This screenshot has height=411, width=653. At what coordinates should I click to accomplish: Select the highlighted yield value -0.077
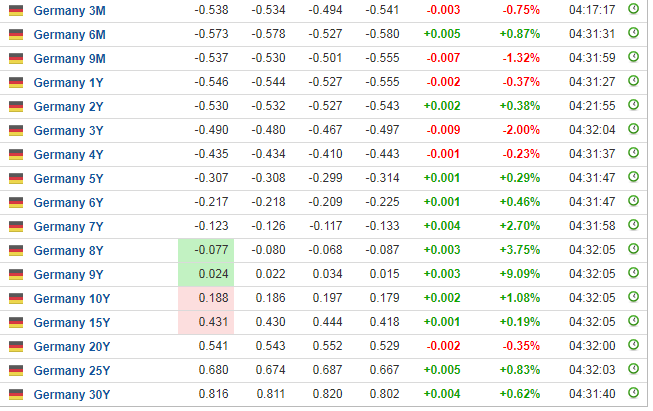point(211,250)
